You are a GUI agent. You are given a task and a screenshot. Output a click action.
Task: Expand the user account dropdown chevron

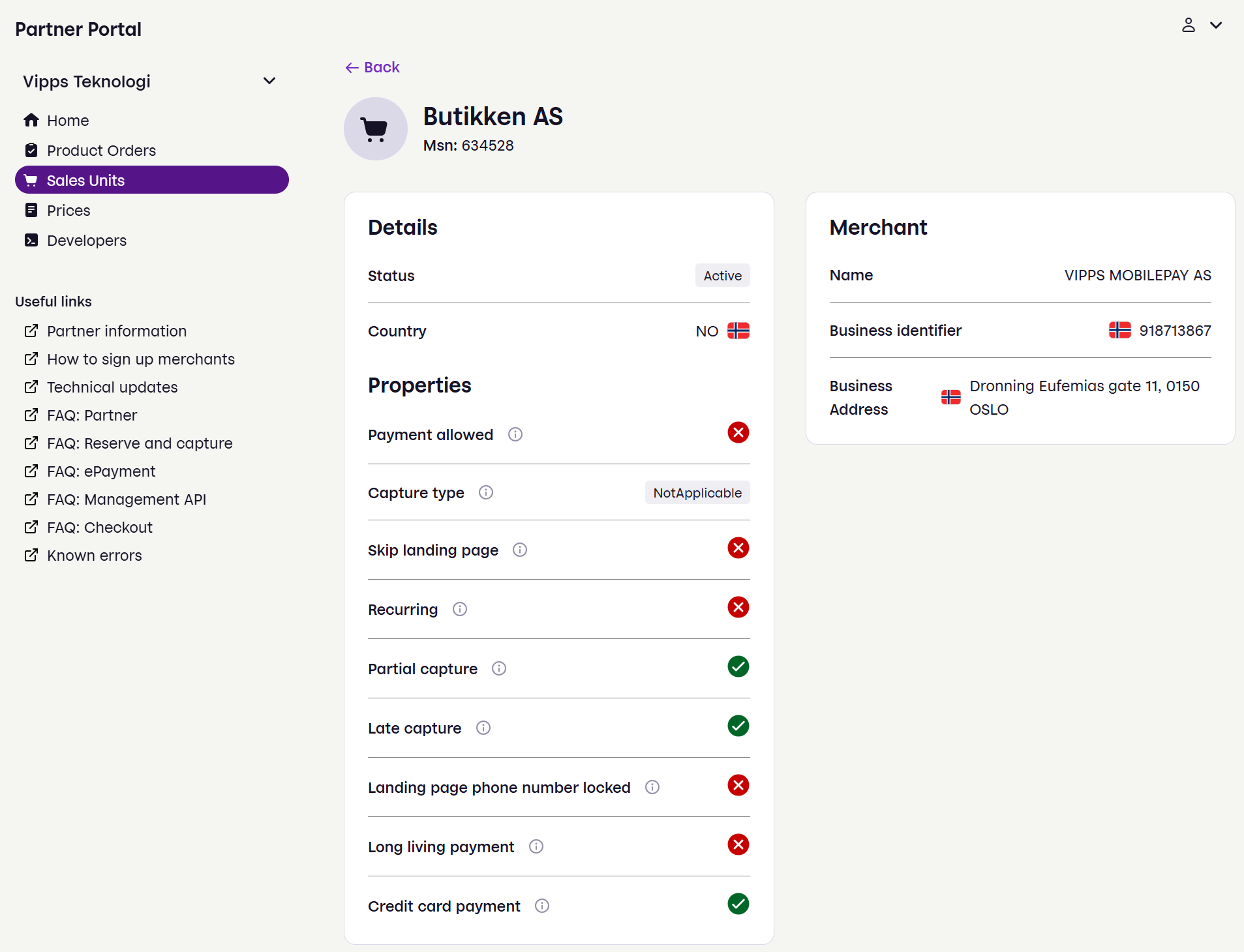1216,25
